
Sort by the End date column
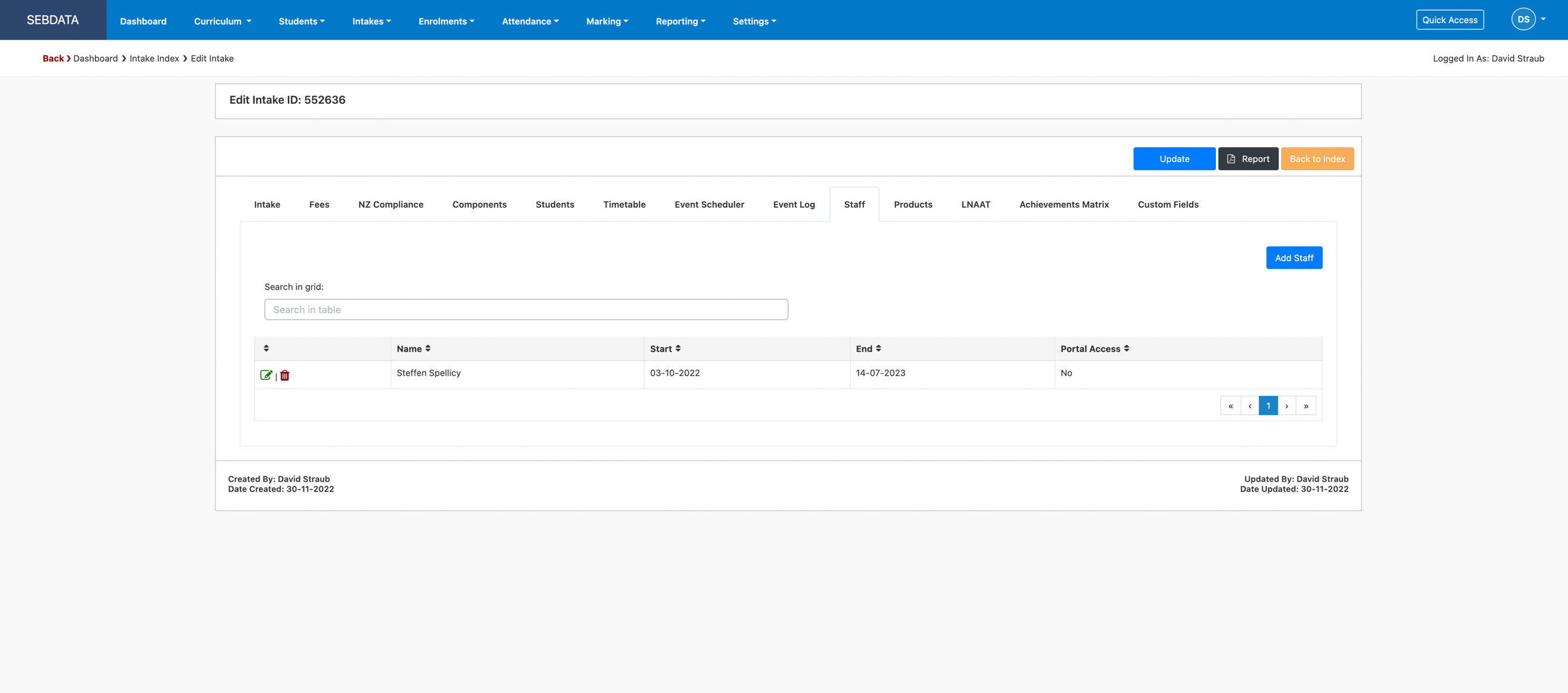[x=868, y=349]
